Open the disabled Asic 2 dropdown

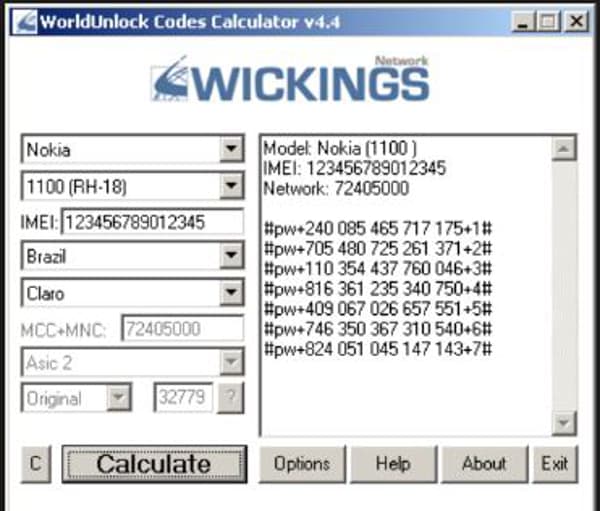231,362
